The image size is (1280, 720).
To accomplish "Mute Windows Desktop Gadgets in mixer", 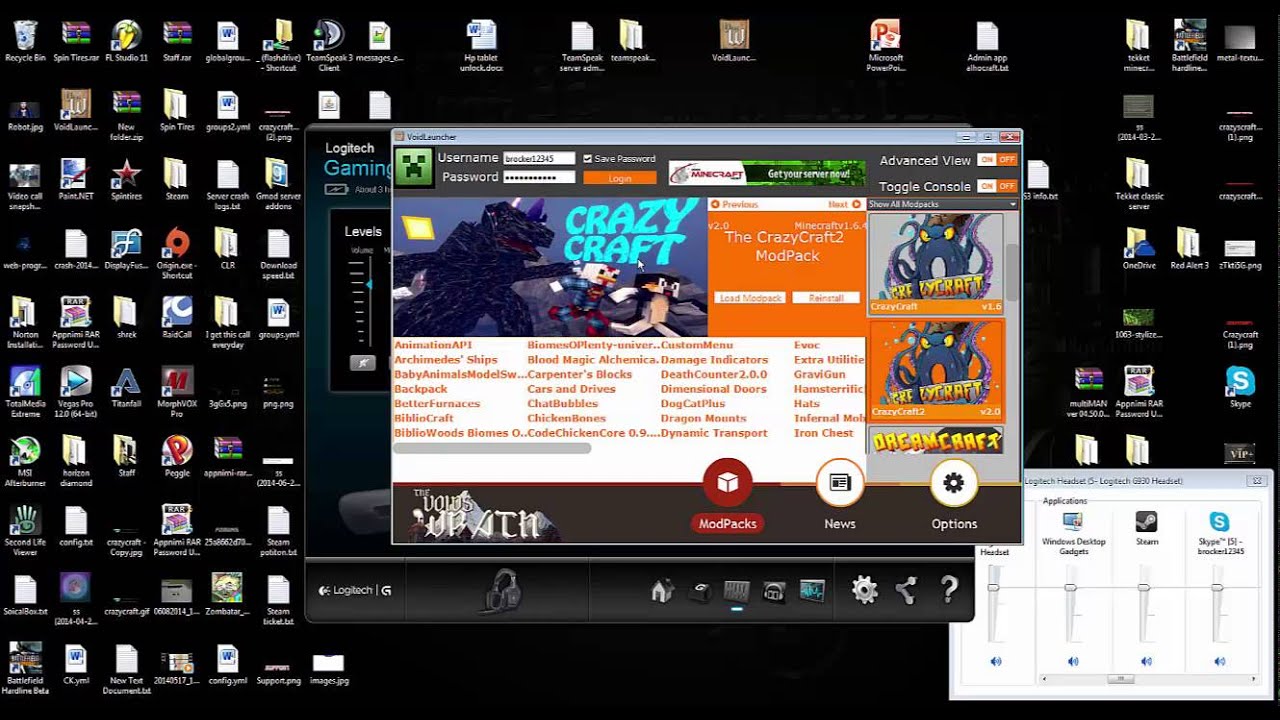I will [x=1073, y=661].
